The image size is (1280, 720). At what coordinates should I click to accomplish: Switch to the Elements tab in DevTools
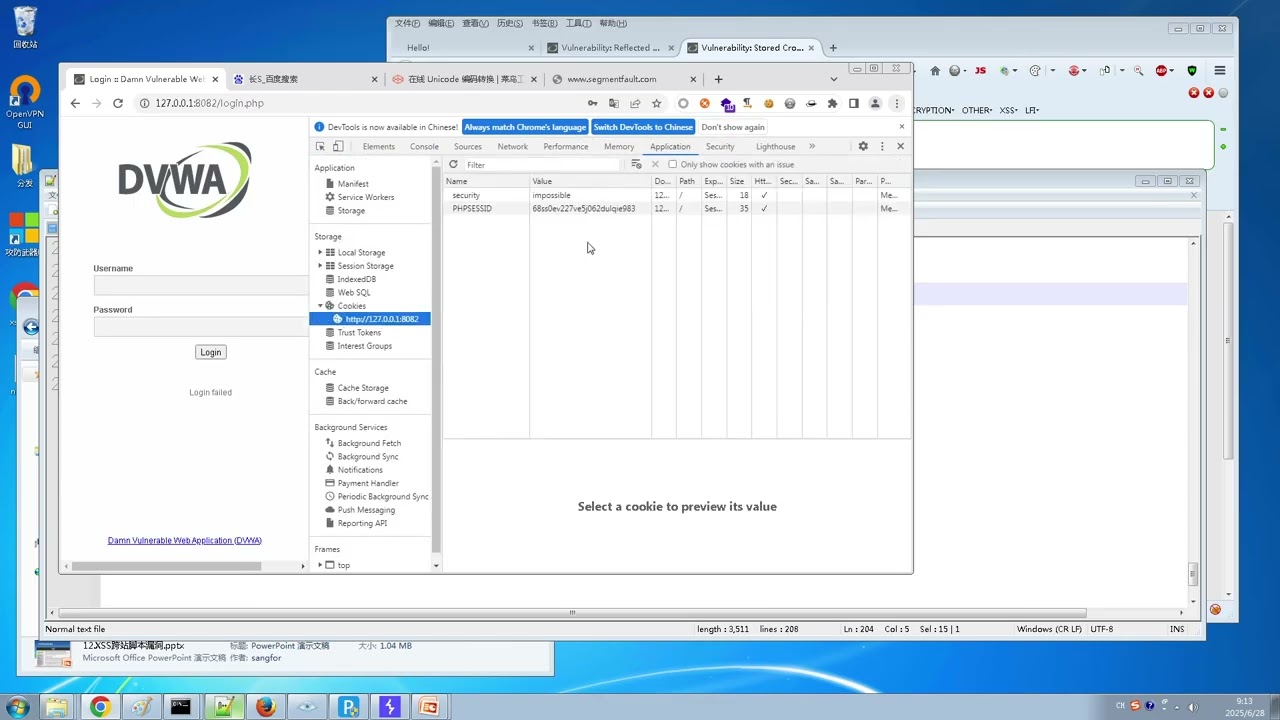(378, 146)
